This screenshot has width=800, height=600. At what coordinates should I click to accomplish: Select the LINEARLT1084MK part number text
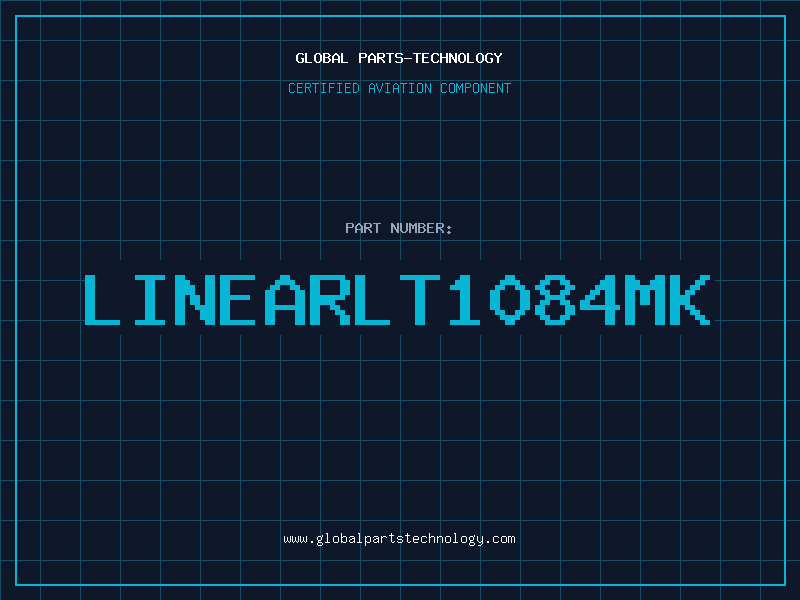(x=397, y=300)
